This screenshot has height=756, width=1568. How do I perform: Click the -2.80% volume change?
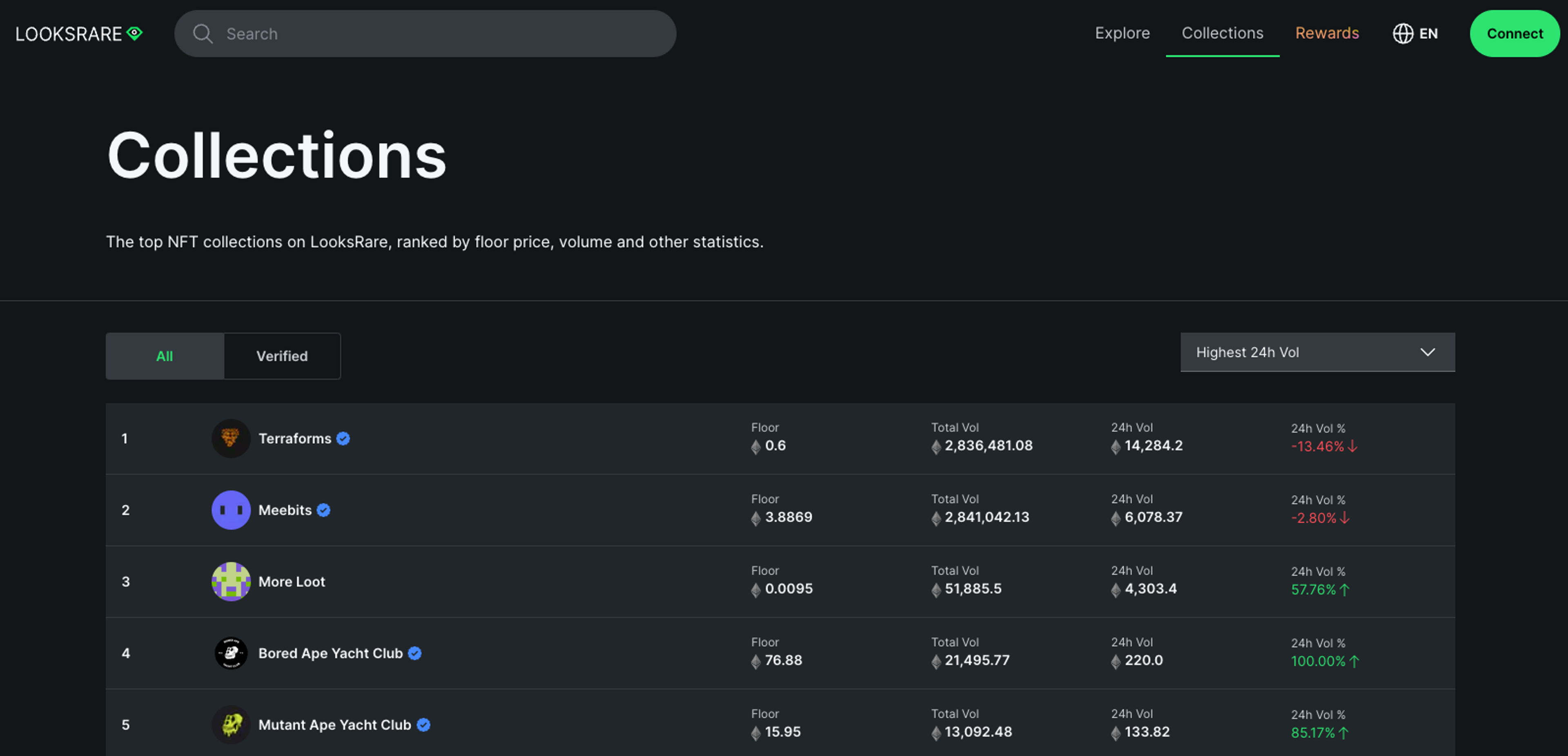pos(1314,518)
